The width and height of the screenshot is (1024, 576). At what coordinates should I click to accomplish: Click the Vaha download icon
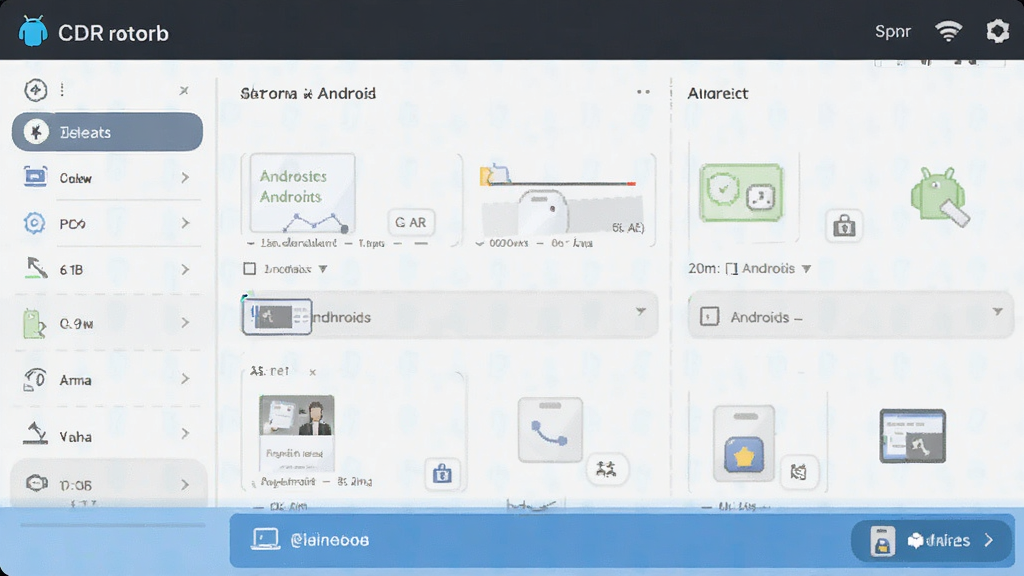(35, 433)
